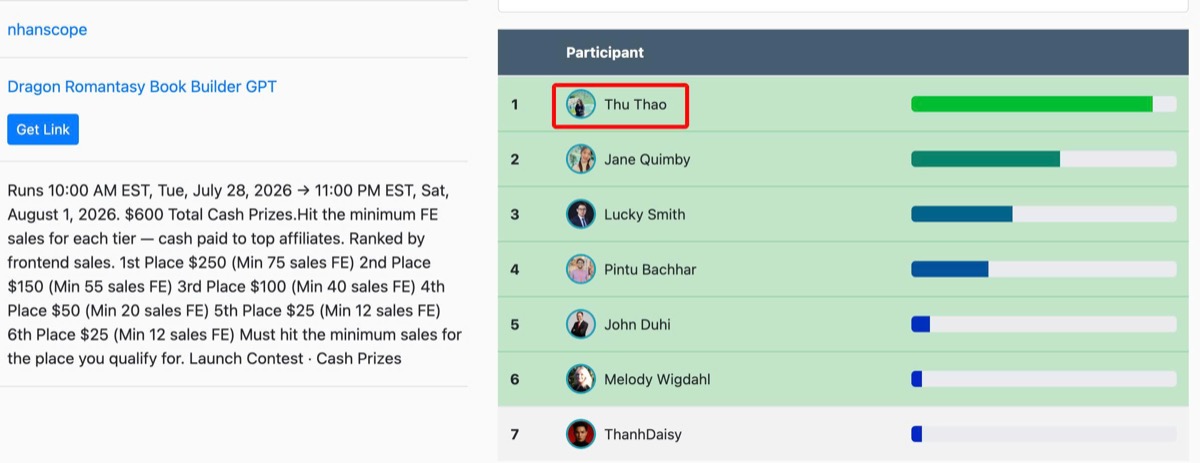1200x463 pixels.
Task: Open the nhanscope link
Action: (47, 30)
